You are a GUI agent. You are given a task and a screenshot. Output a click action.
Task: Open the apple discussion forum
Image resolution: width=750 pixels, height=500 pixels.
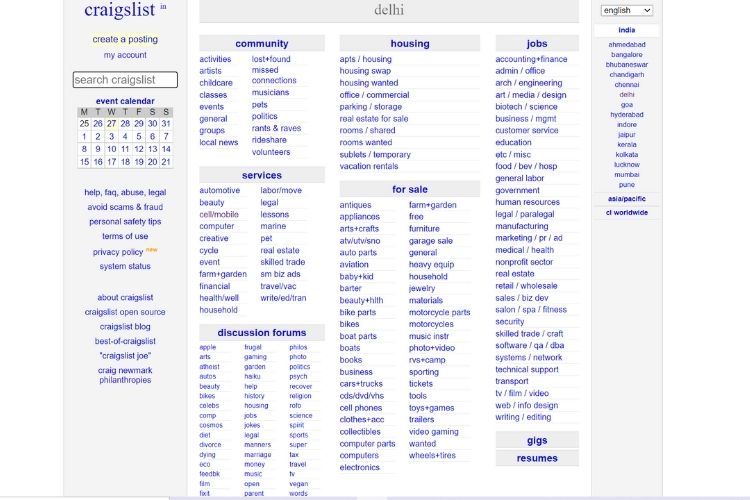(208, 347)
